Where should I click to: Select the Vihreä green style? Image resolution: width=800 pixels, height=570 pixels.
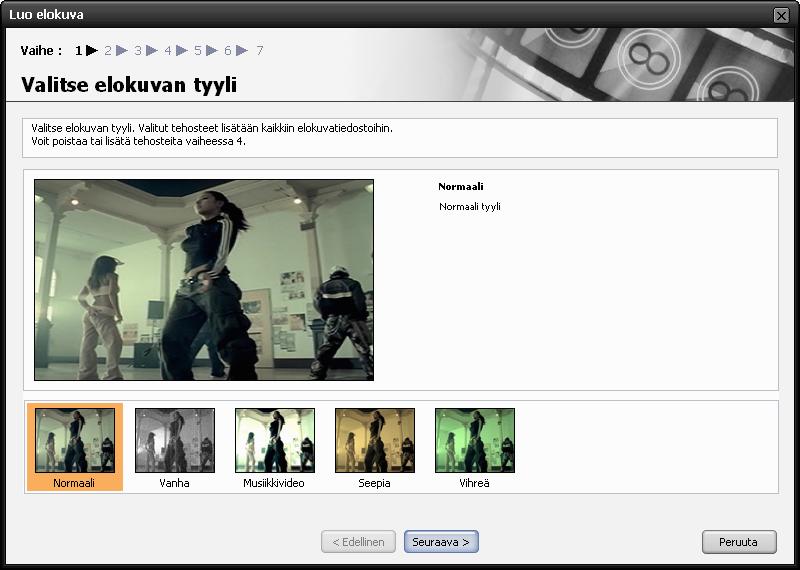475,440
